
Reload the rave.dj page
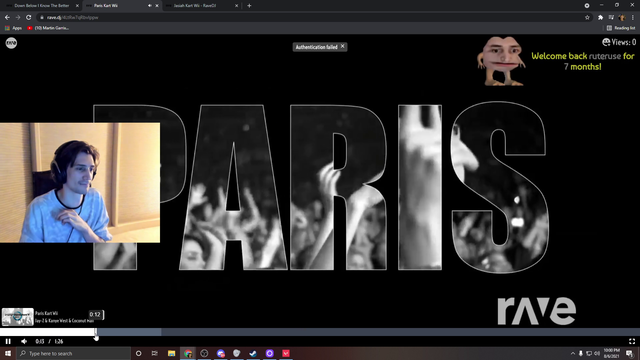coord(29,18)
